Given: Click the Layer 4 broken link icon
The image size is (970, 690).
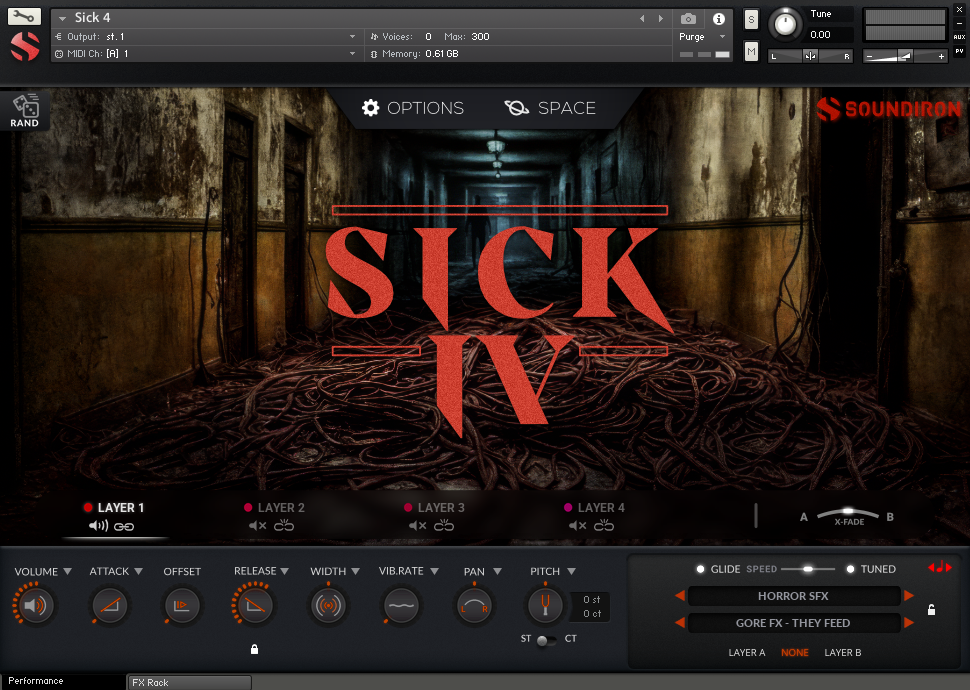Looking at the screenshot, I should [604, 525].
